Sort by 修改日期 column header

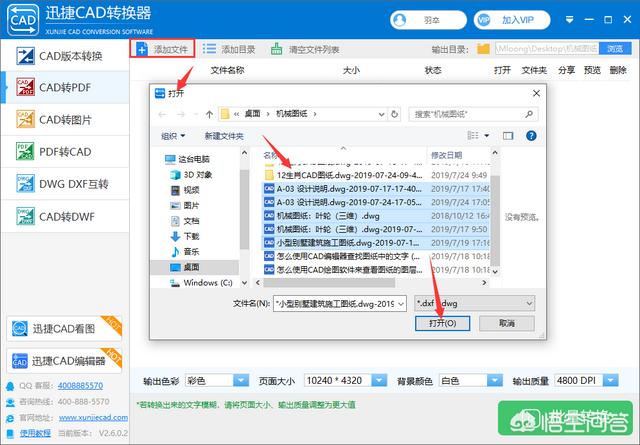[447, 155]
